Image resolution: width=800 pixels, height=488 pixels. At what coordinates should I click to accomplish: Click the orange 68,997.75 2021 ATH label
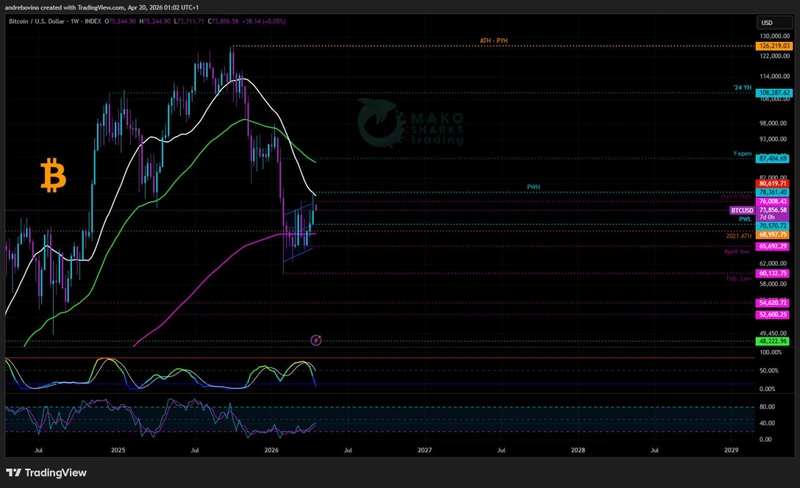(774, 235)
